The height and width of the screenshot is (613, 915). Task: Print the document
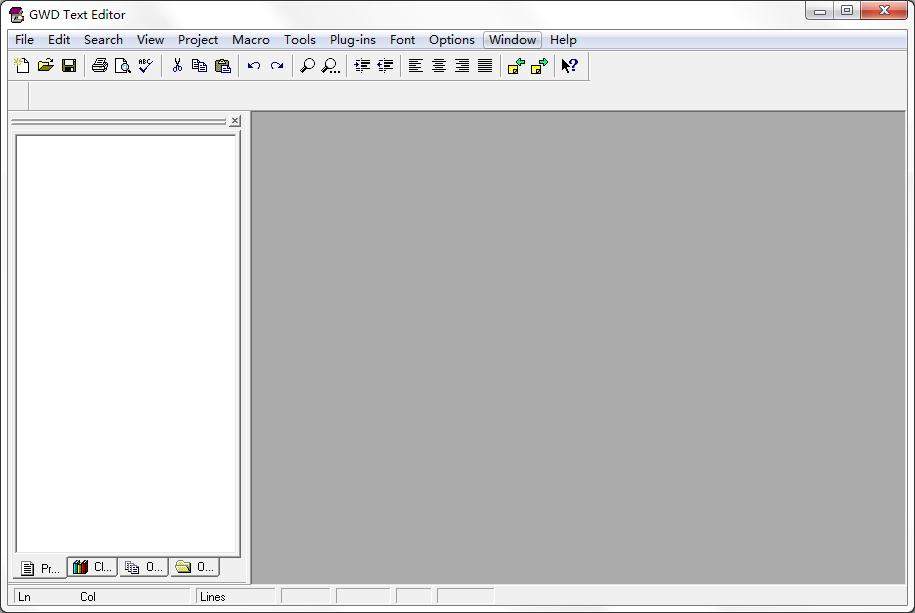[100, 65]
